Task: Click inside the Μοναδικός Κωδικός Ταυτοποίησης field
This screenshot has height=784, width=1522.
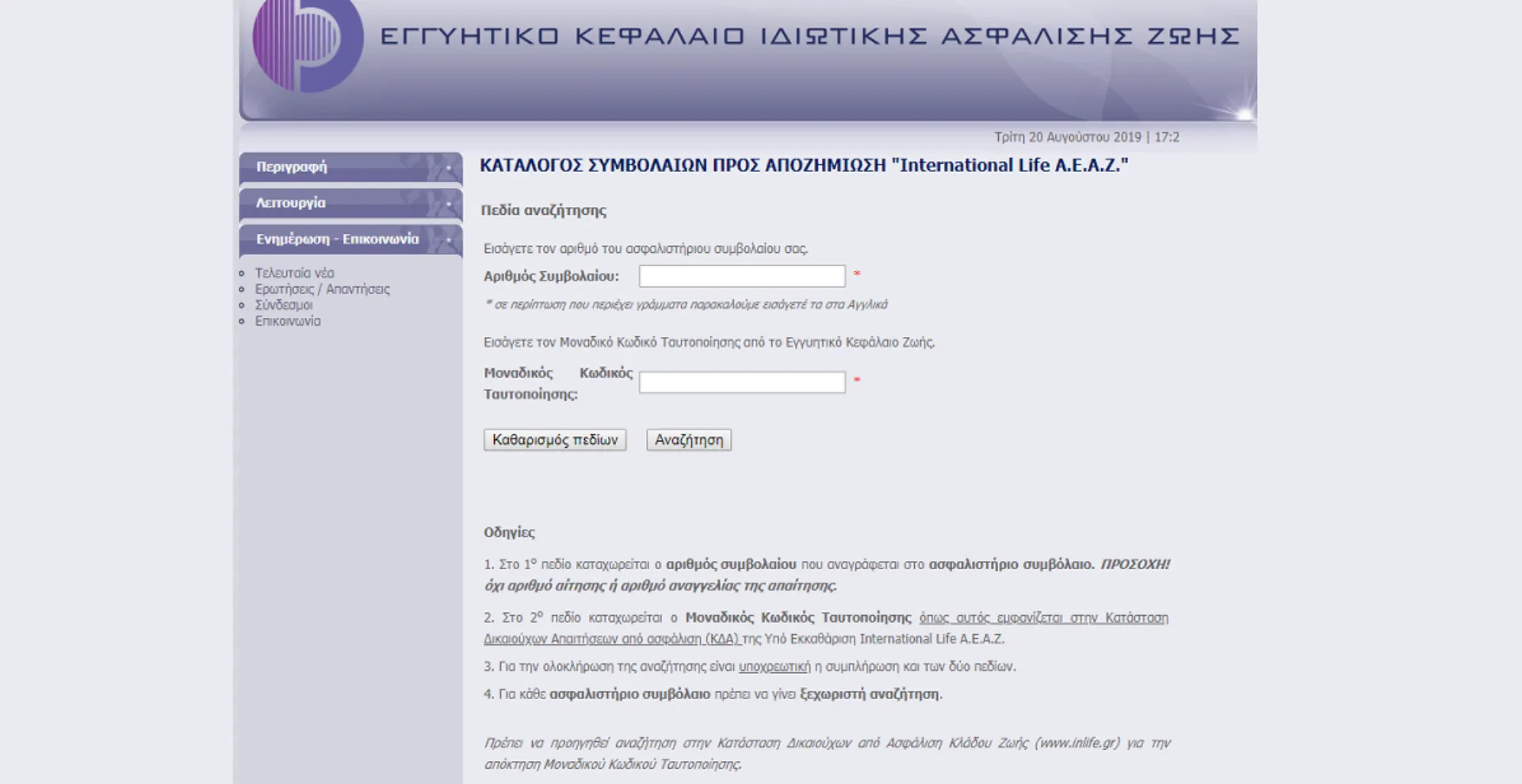Action: [x=742, y=381]
